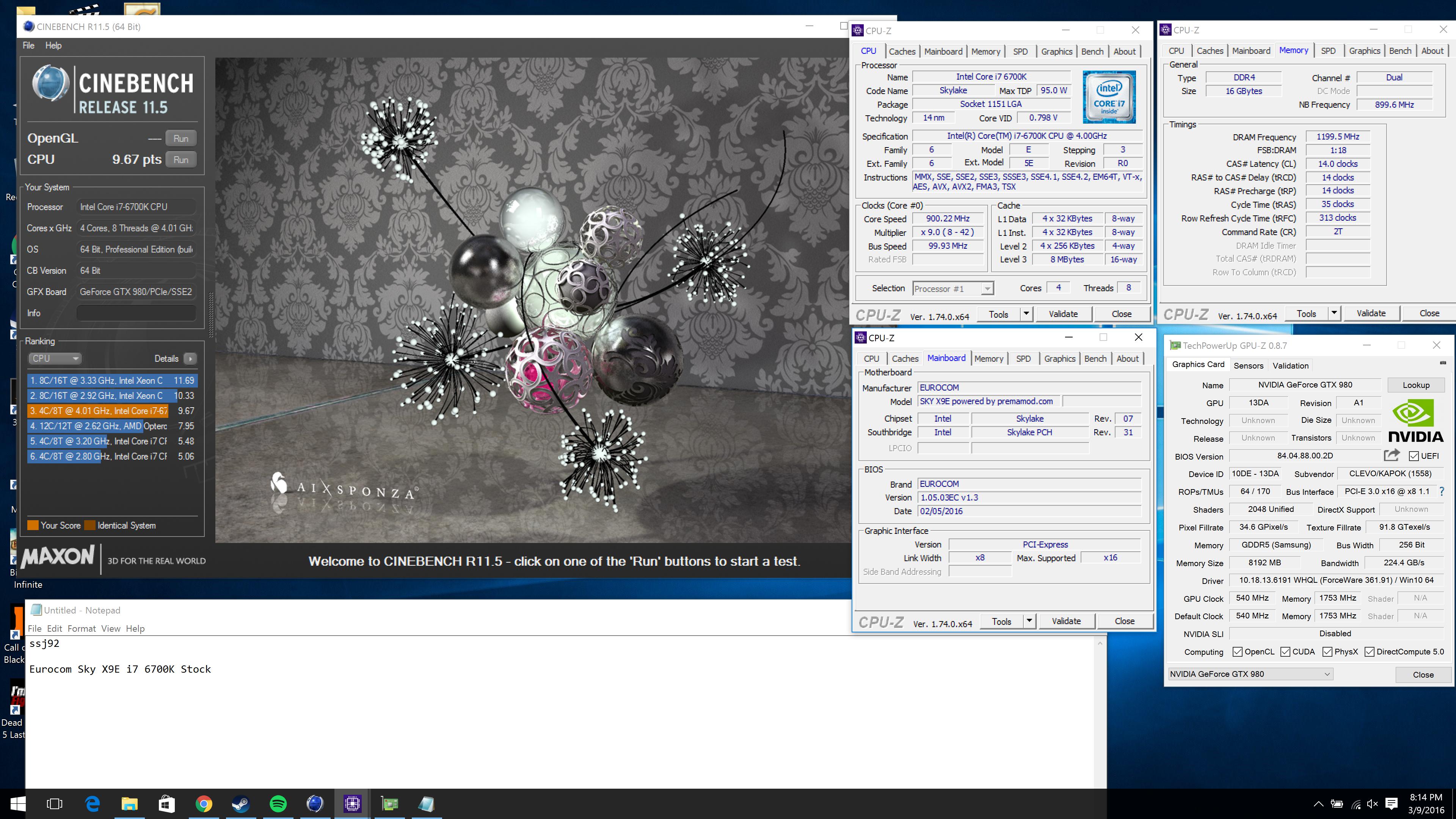The image size is (1456, 819).
Task: Open the Cinebench File menu
Action: tap(28, 45)
